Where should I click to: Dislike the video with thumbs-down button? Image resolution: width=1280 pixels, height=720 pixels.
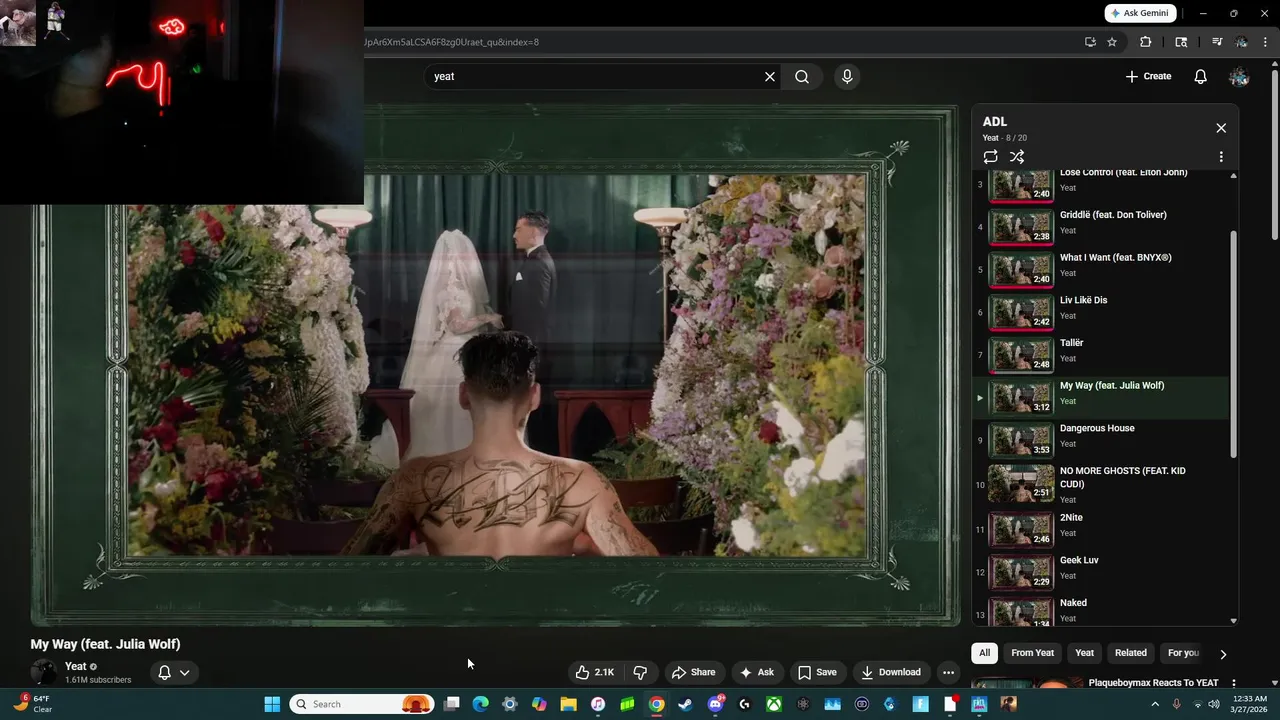(640, 672)
